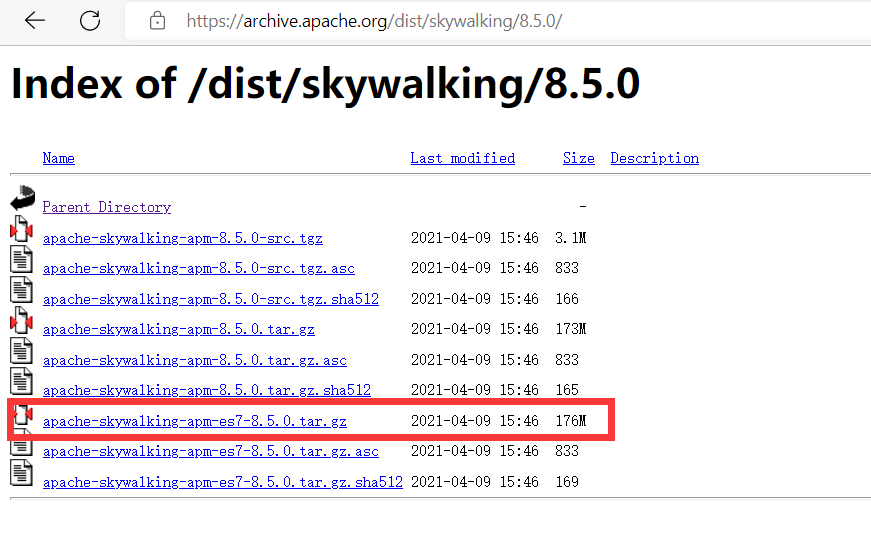Sort listing by Name column
Image resolution: width=871 pixels, height=547 pixels.
click(58, 158)
